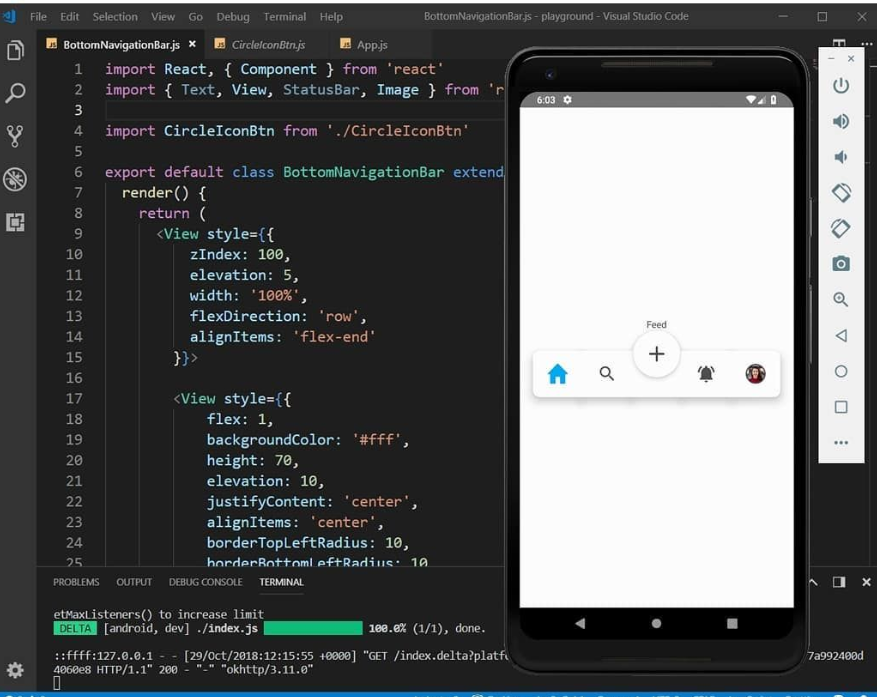This screenshot has height=697, width=877.
Task: Select the BottomNavigationBar.js tab
Action: [x=121, y=45]
